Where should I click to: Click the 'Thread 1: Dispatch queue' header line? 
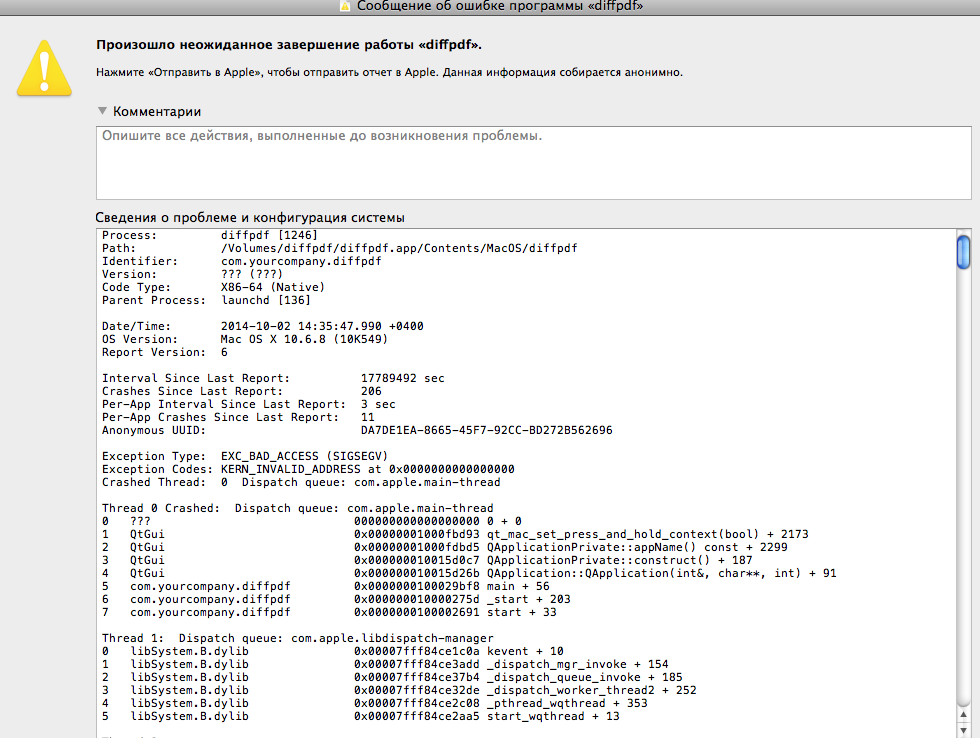298,638
